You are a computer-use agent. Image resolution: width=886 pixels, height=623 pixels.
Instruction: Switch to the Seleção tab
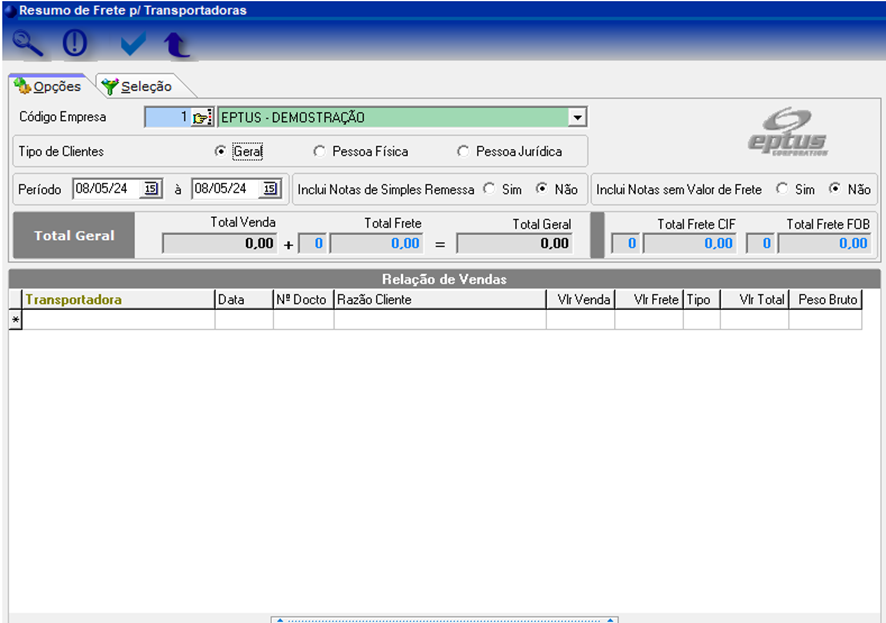tap(138, 87)
